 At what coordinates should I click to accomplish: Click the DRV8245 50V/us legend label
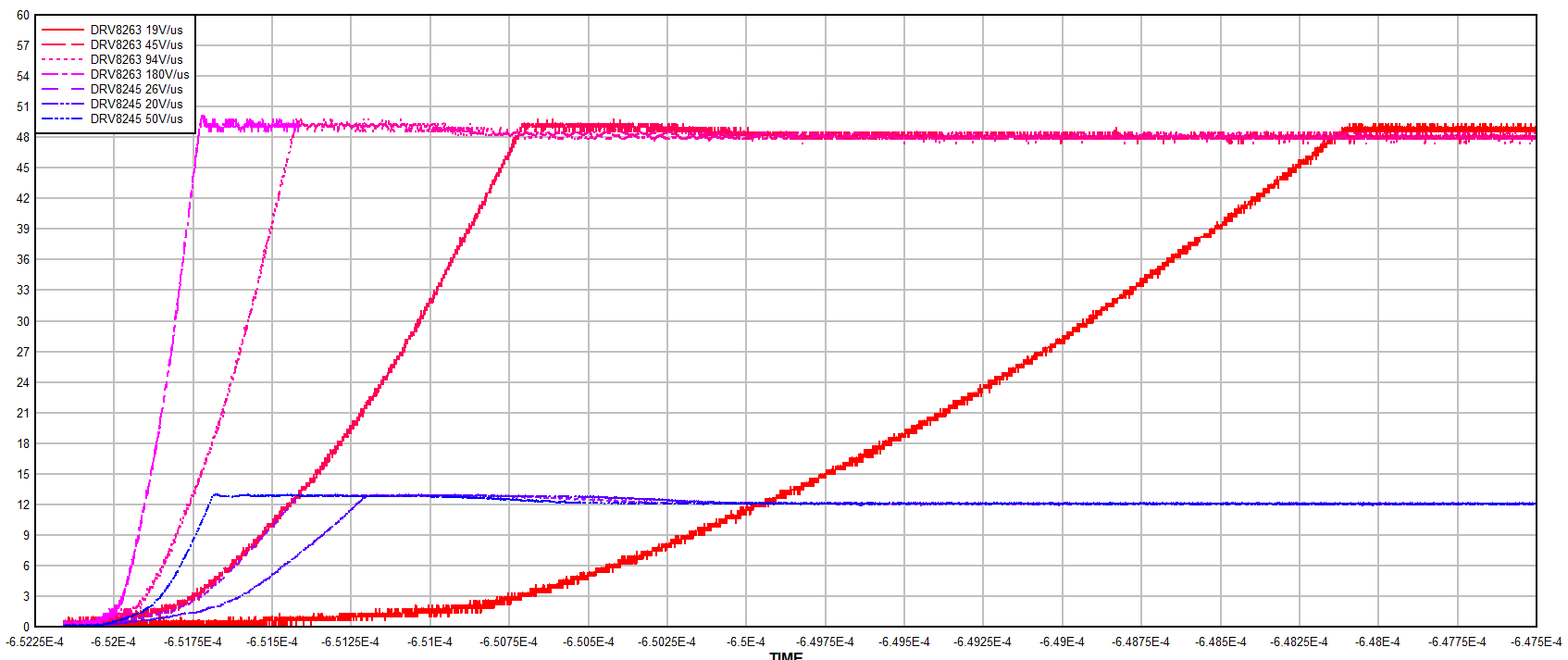tap(136, 118)
